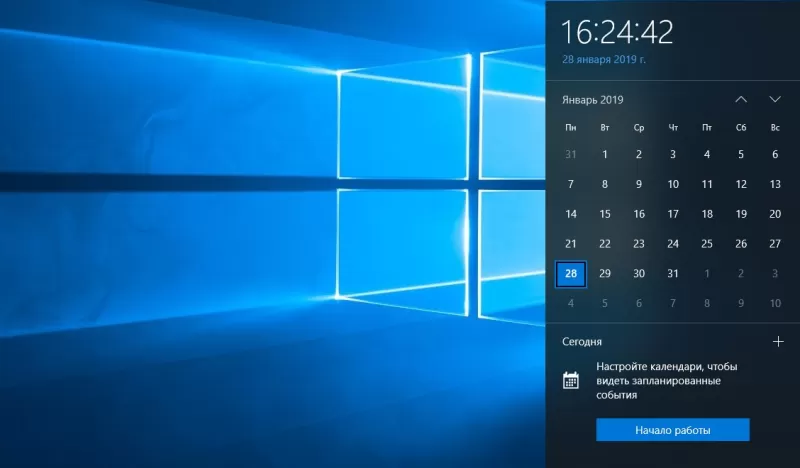The image size is (800, 468).
Task: Select January 16 in the calendar
Action: pos(639,214)
